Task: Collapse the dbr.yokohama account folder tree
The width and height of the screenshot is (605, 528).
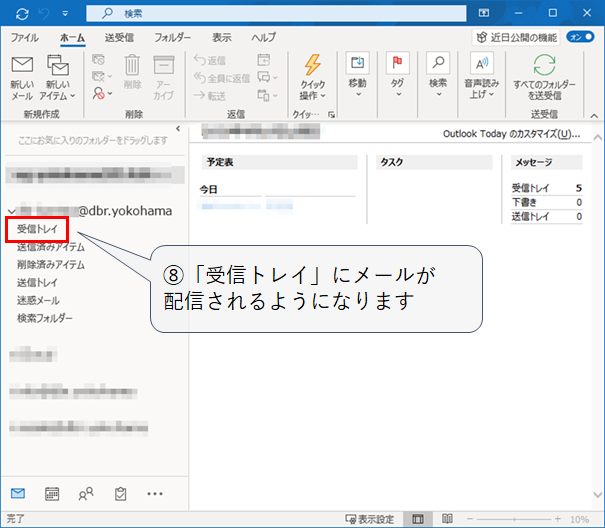Action: (x=10, y=211)
